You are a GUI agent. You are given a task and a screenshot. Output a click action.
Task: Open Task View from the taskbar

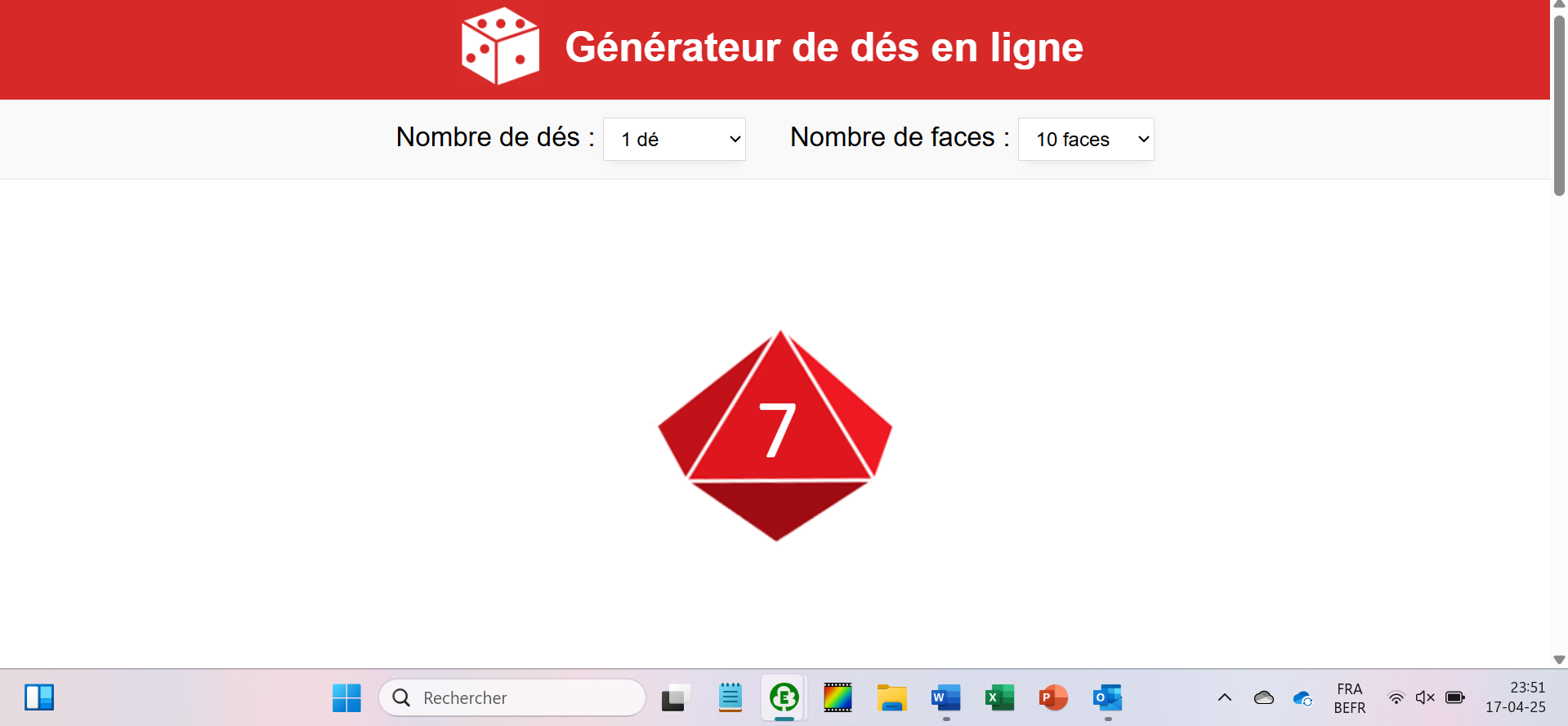pos(676,697)
